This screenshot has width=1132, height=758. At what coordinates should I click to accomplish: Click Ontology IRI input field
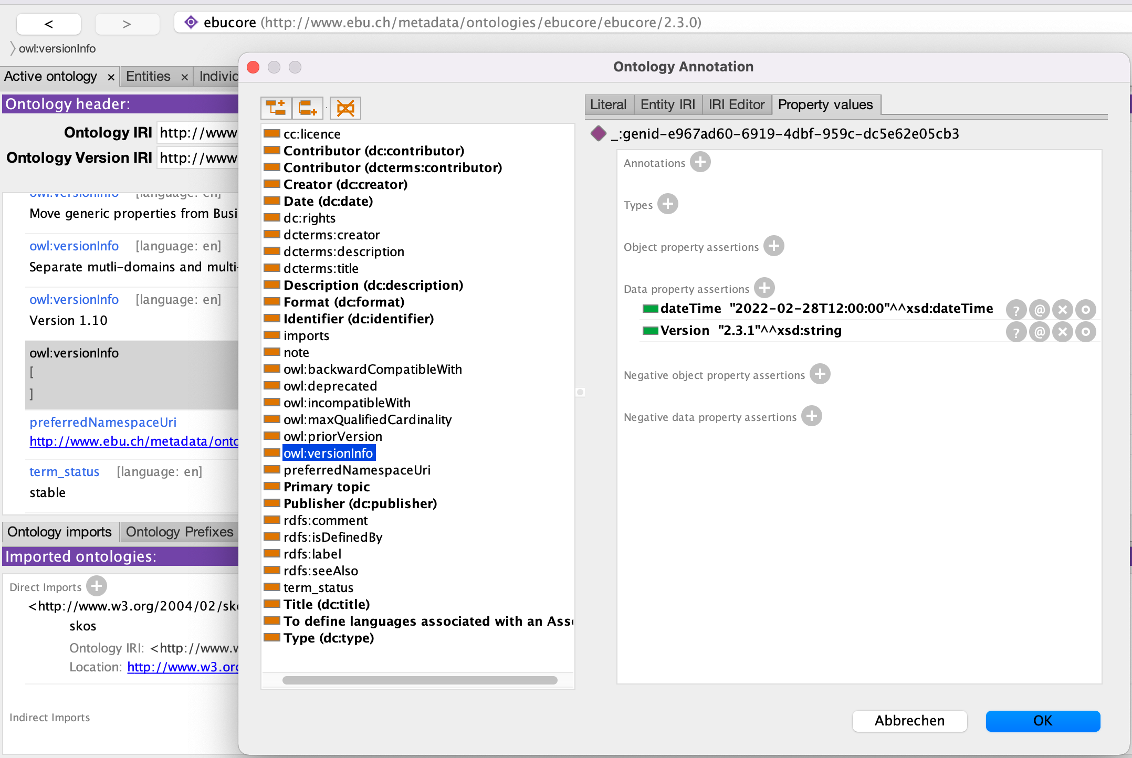pos(198,133)
